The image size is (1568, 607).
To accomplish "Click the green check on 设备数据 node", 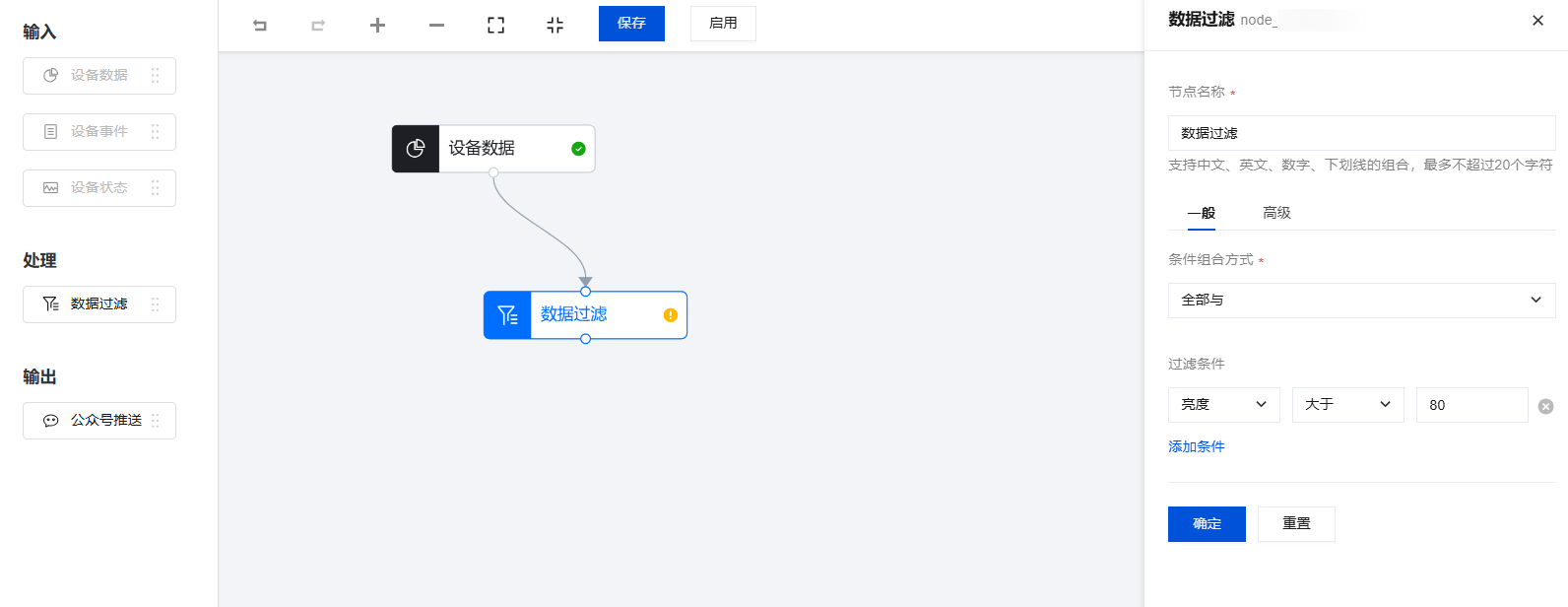I will [x=578, y=149].
